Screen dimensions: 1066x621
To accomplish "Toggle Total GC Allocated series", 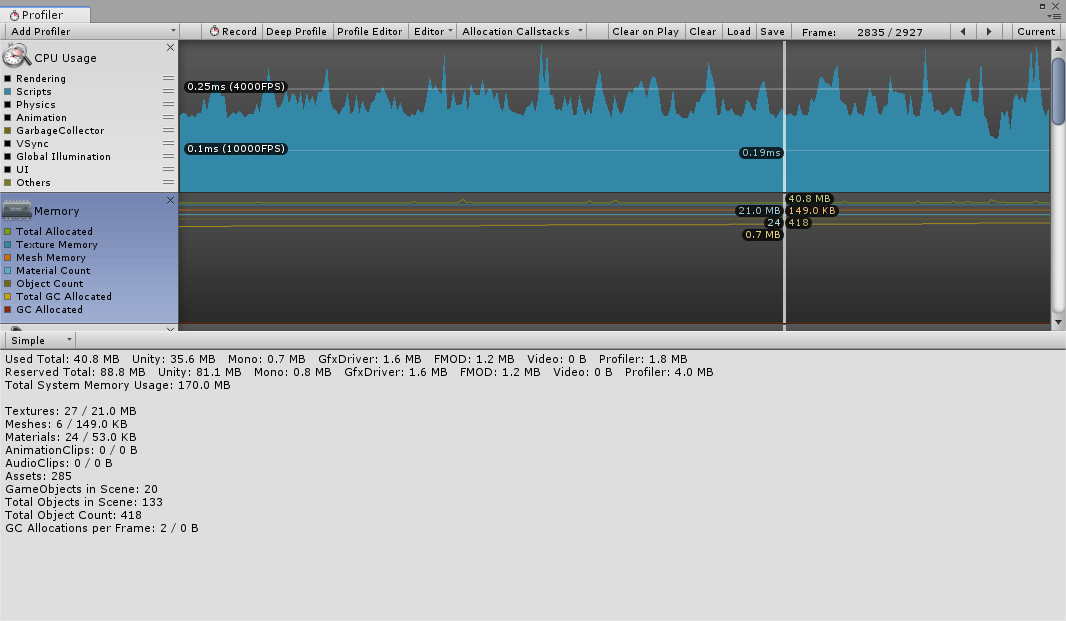I will click(7, 297).
